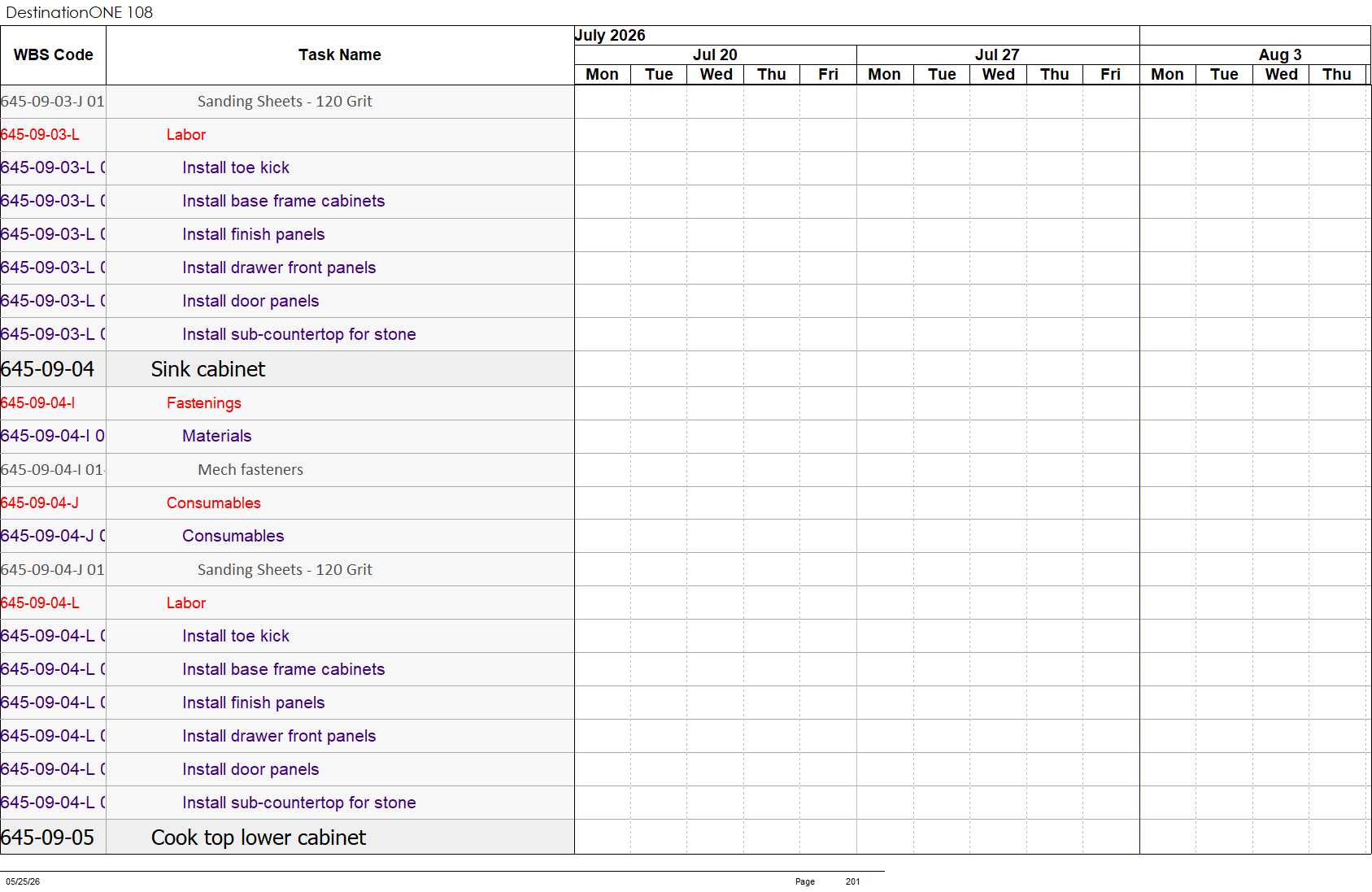Select Install toe kick under Sink cabinet Labor
This screenshot has width=1372, height=892.
[236, 636]
